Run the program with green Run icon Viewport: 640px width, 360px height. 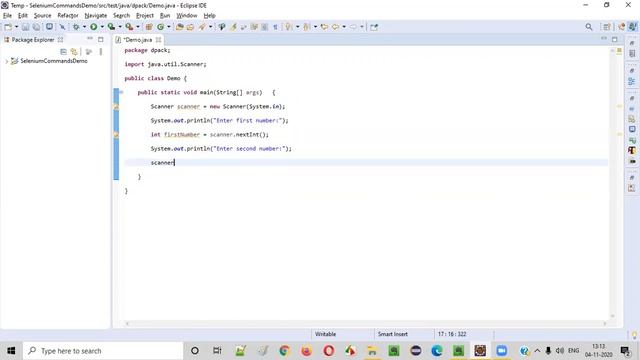pos(93,27)
